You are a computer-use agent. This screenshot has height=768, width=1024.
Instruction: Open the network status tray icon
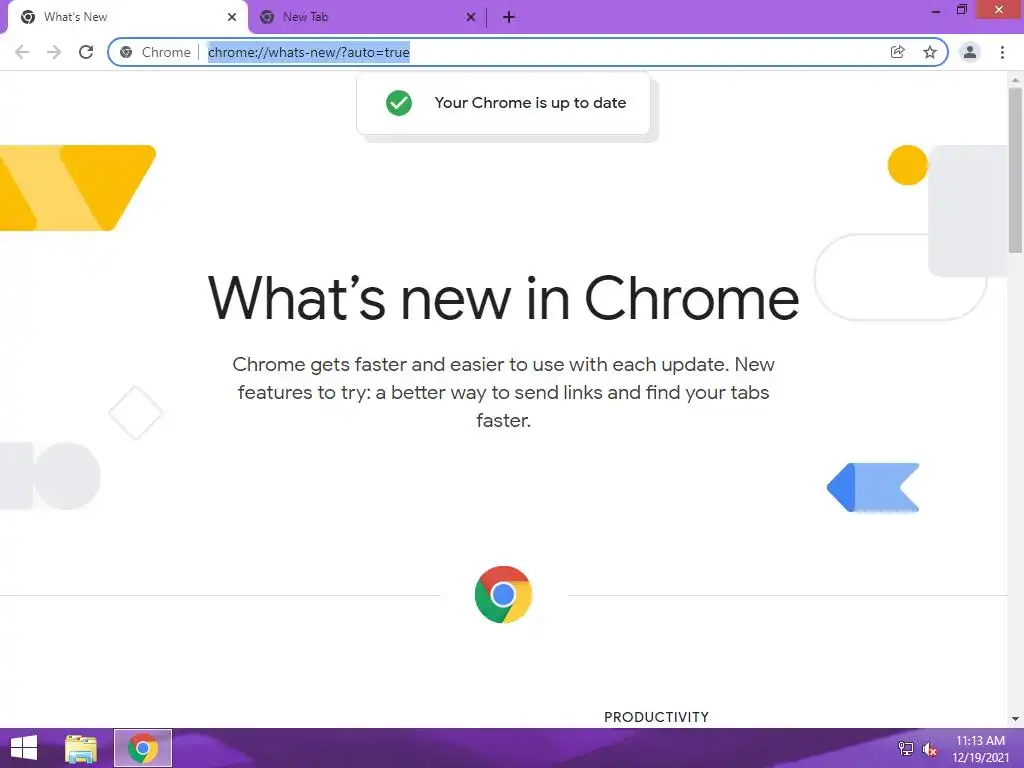(x=906, y=749)
